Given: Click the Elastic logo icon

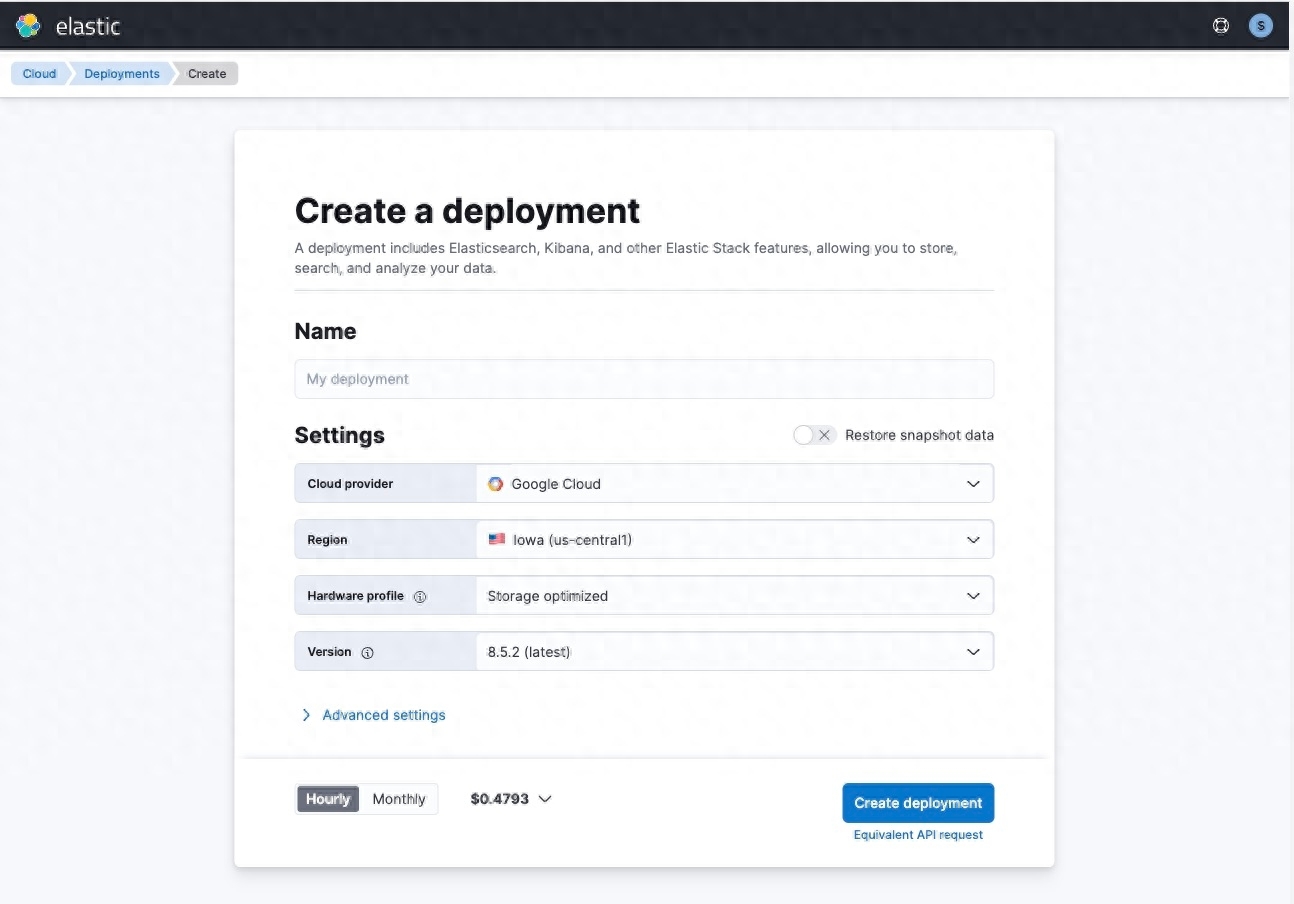Looking at the screenshot, I should coord(29,26).
